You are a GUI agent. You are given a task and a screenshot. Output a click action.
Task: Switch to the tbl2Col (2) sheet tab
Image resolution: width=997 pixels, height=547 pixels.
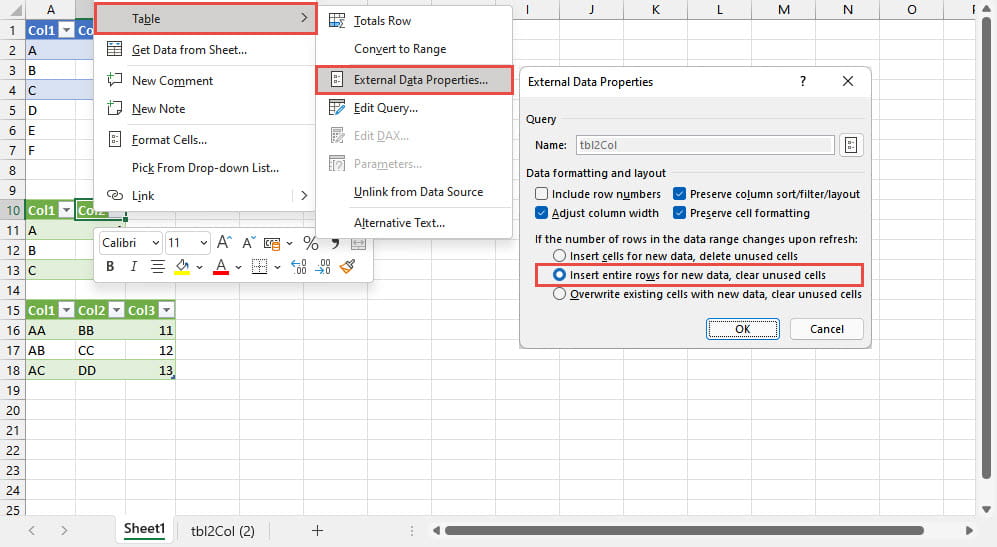point(223,530)
